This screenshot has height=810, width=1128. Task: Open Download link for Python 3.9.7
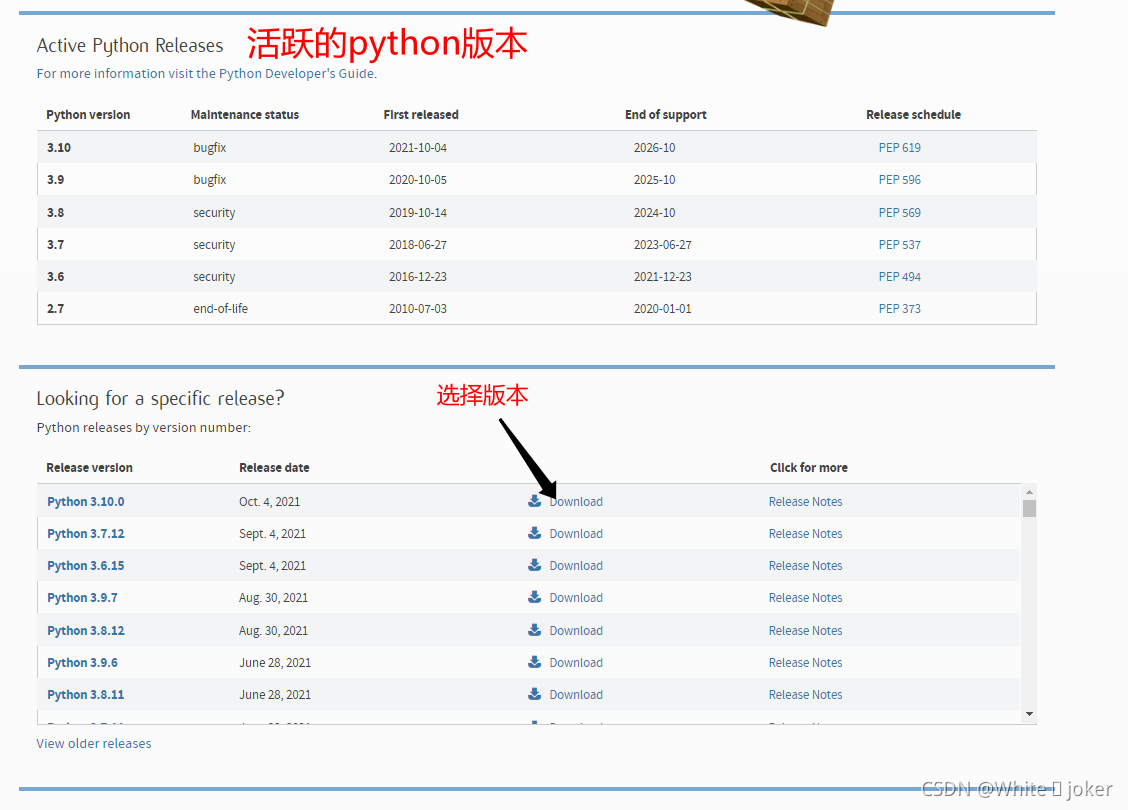pos(576,598)
